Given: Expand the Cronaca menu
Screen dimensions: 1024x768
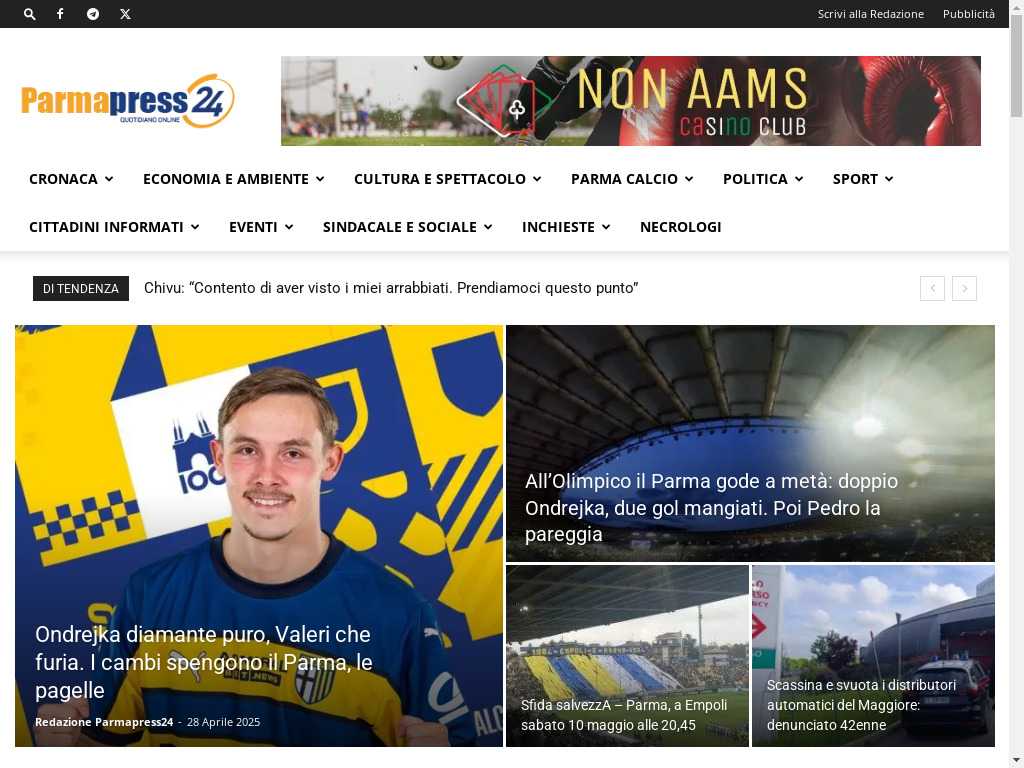Looking at the screenshot, I should [71, 179].
